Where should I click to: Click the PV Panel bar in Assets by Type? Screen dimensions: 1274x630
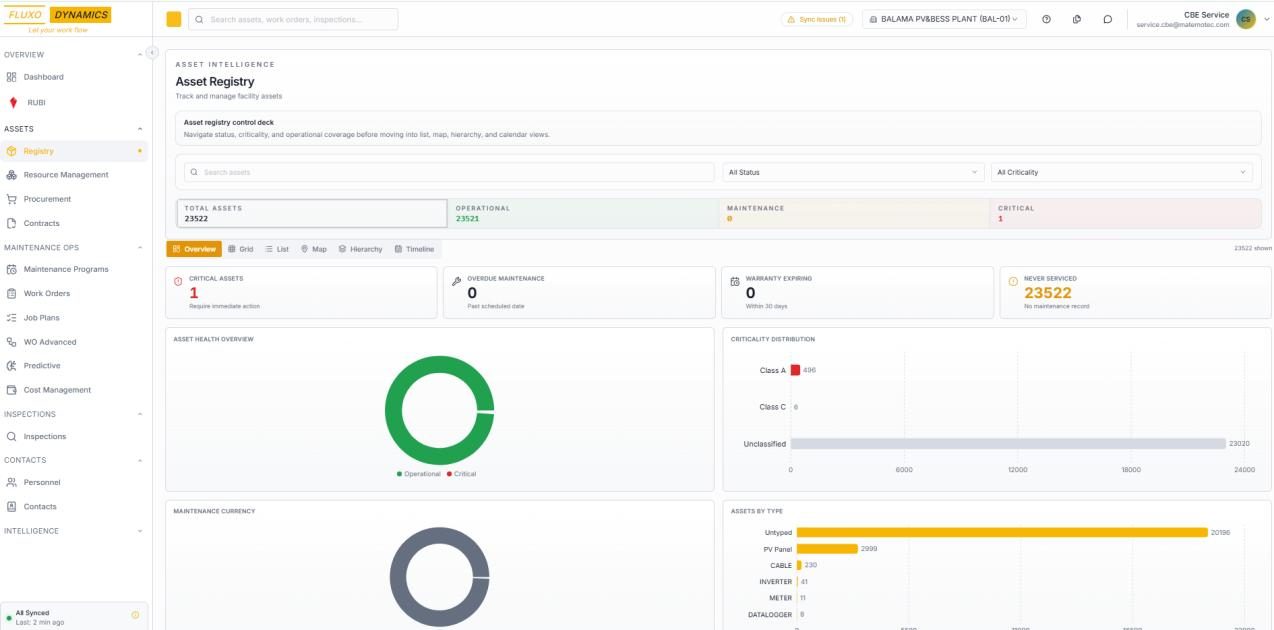click(x=827, y=549)
